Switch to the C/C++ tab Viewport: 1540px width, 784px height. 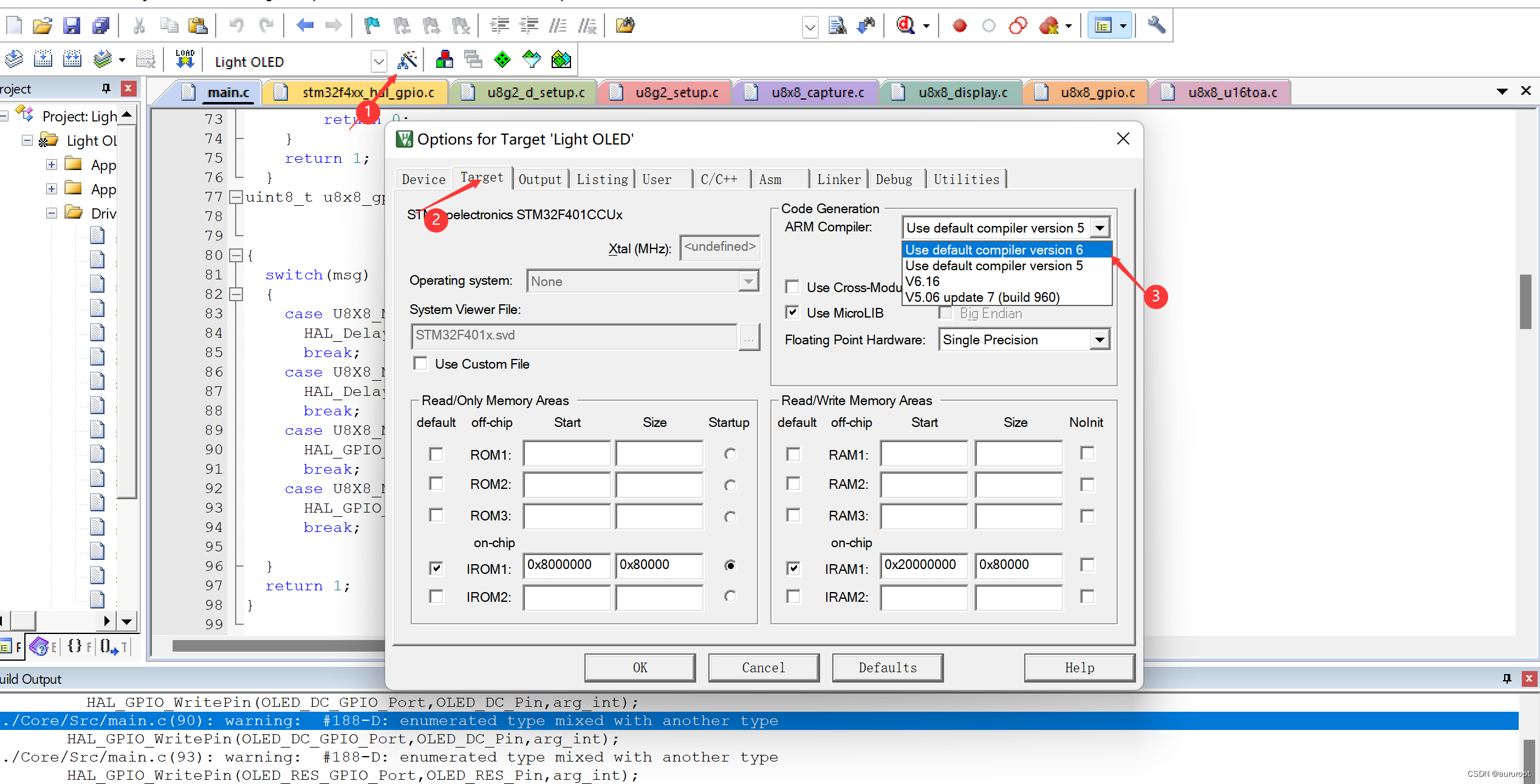(719, 179)
